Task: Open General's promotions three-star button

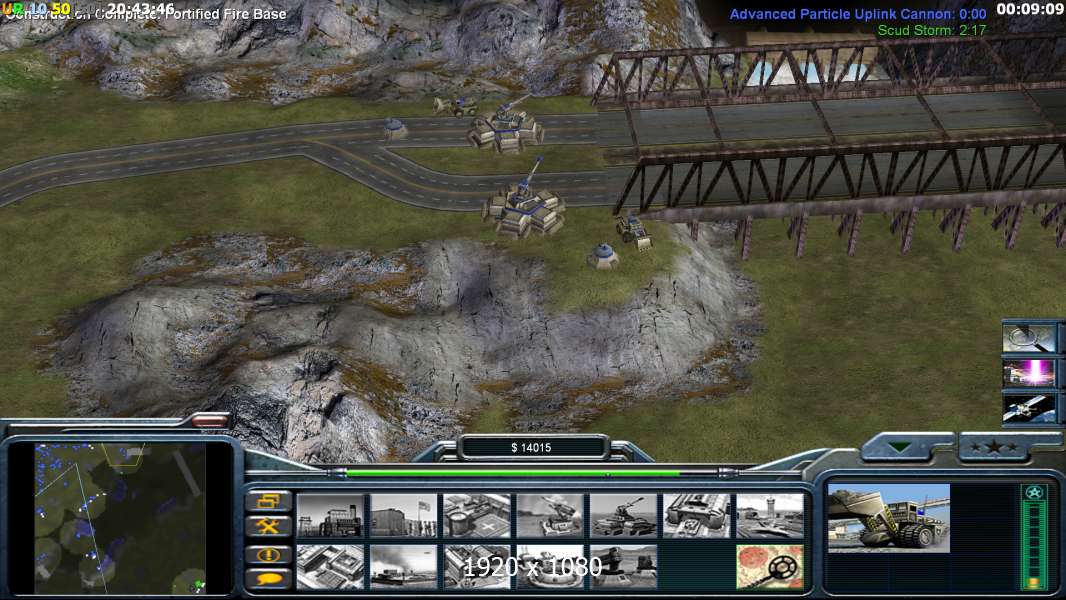Action: point(995,447)
